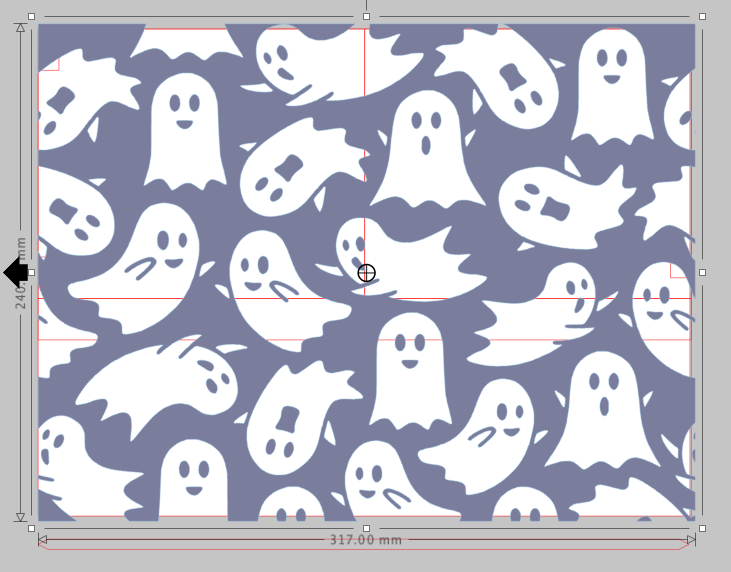Select the left-middle resize handle
The height and width of the screenshot is (572, 731).
pos(31,272)
